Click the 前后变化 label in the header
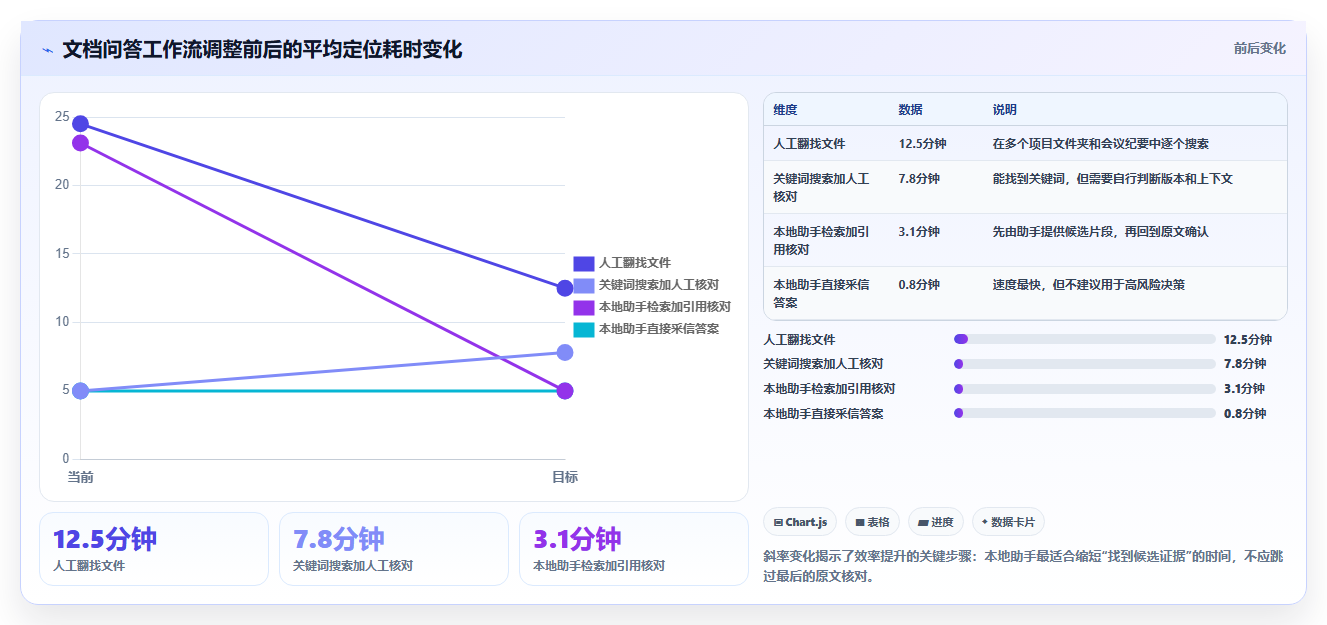Screen dimensions: 1327x625 pyautogui.click(x=1260, y=48)
